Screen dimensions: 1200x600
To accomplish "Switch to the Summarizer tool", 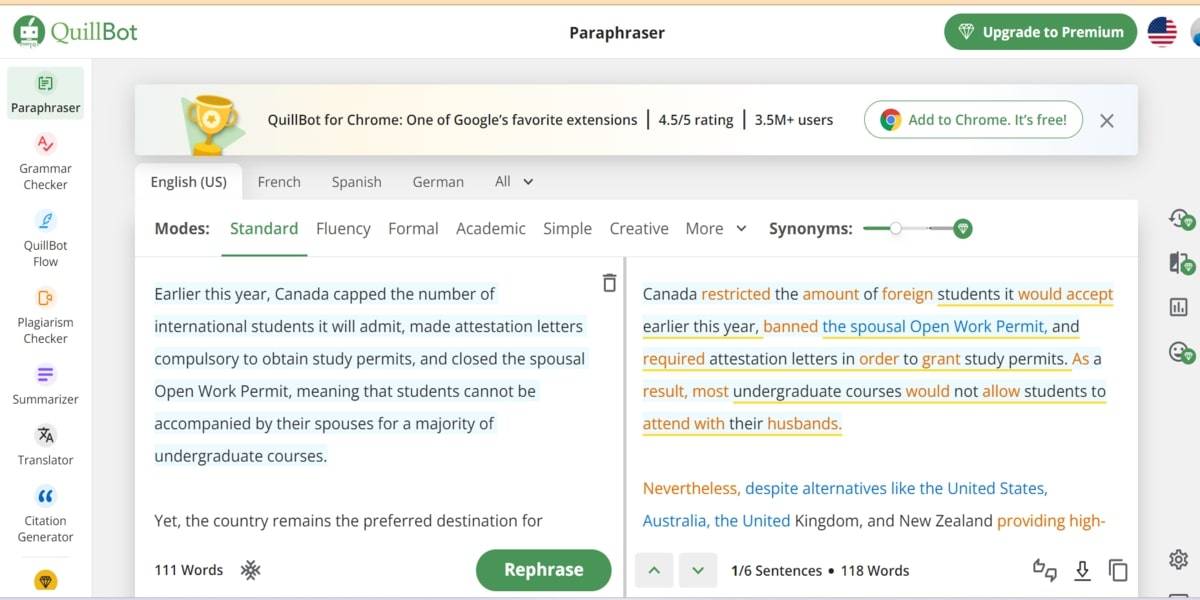I will tap(44, 388).
